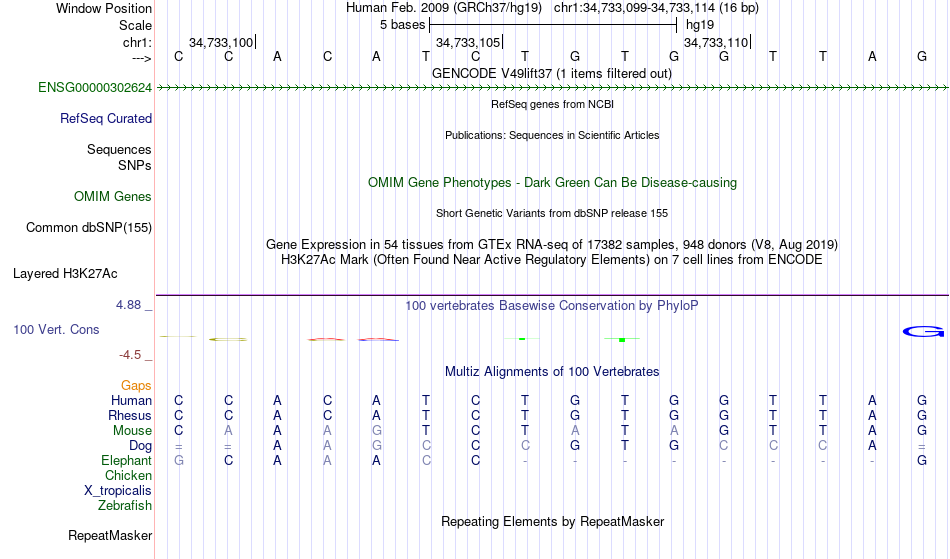950x559 pixels.
Task: Click the 5 bases scale text
Action: coord(402,25)
